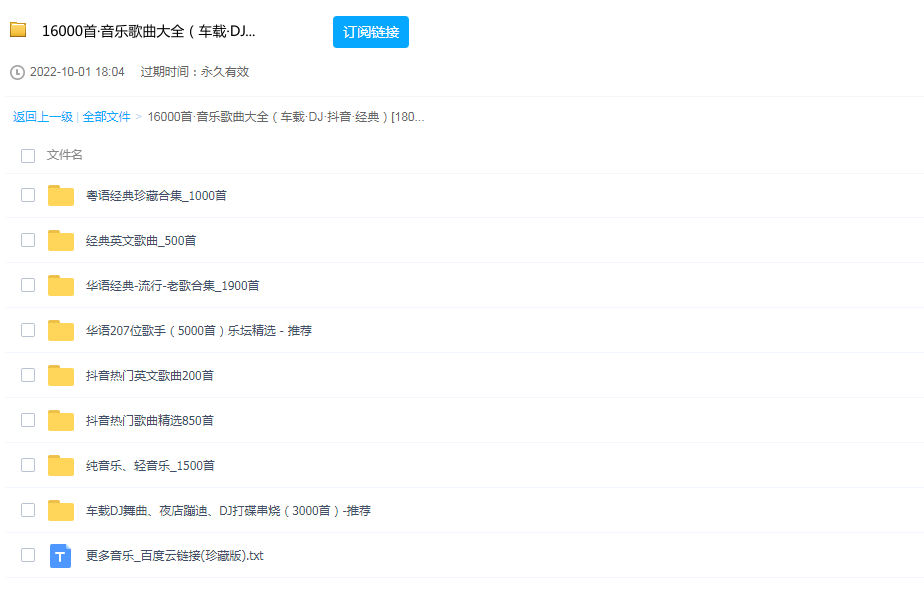Check the box for 华语207位歌手 row
The height and width of the screenshot is (593, 924).
(x=28, y=330)
